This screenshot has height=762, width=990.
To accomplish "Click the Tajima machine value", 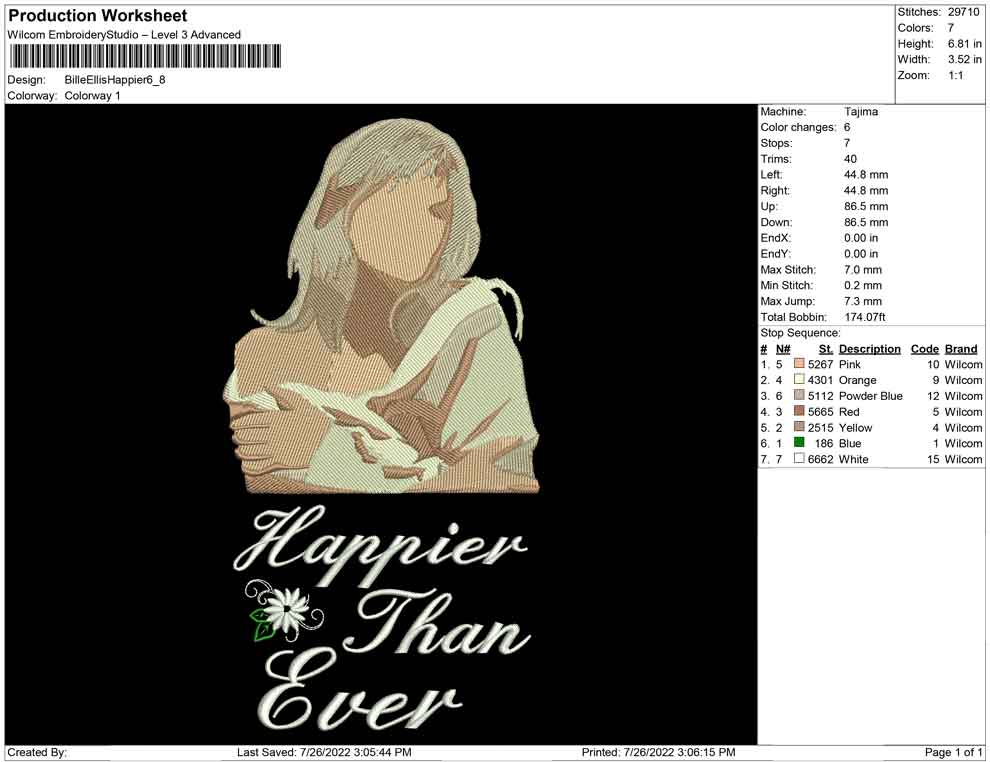I will point(860,112).
